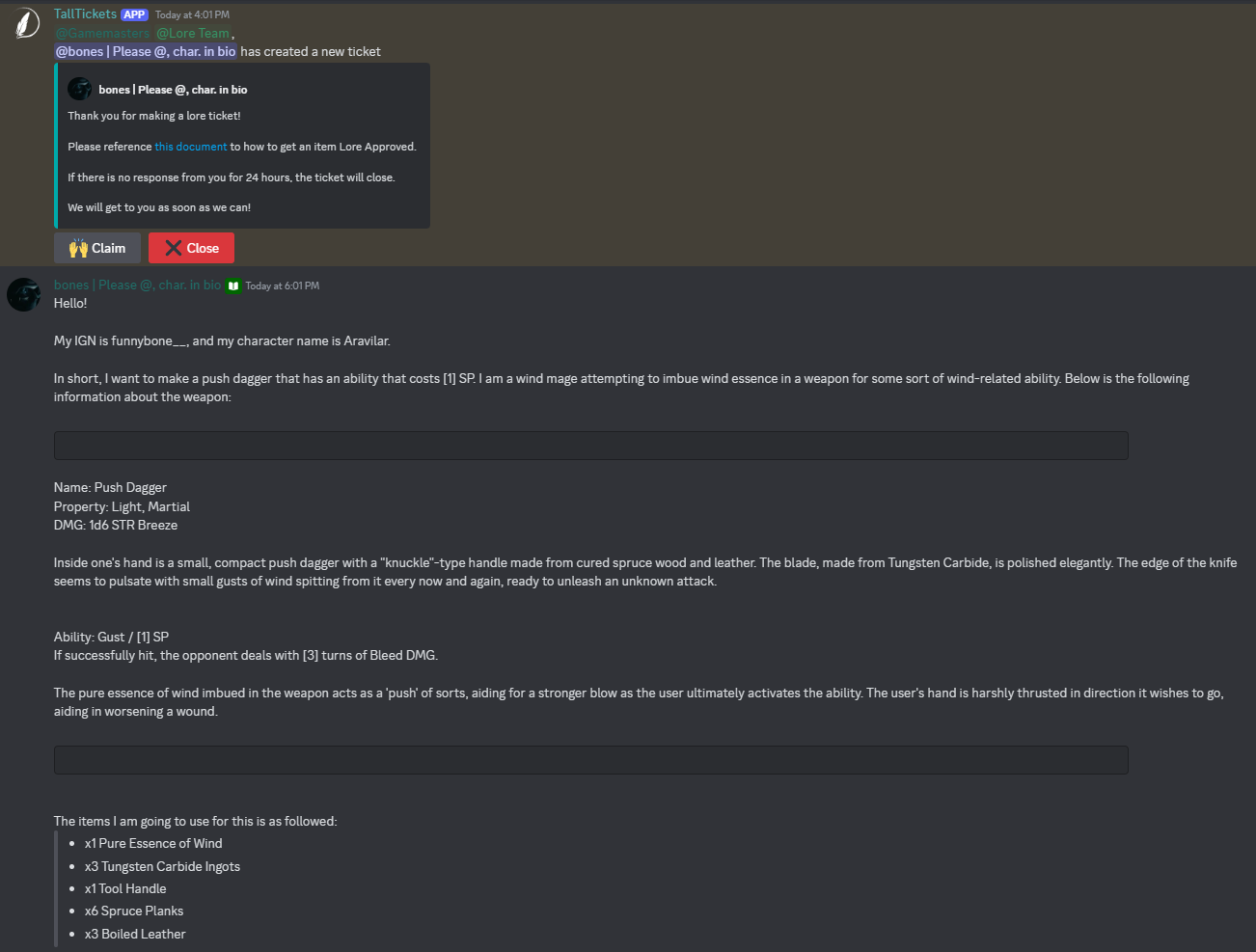Open the highlighted @bones user mention
This screenshot has width=1256, height=952.
[x=146, y=50]
